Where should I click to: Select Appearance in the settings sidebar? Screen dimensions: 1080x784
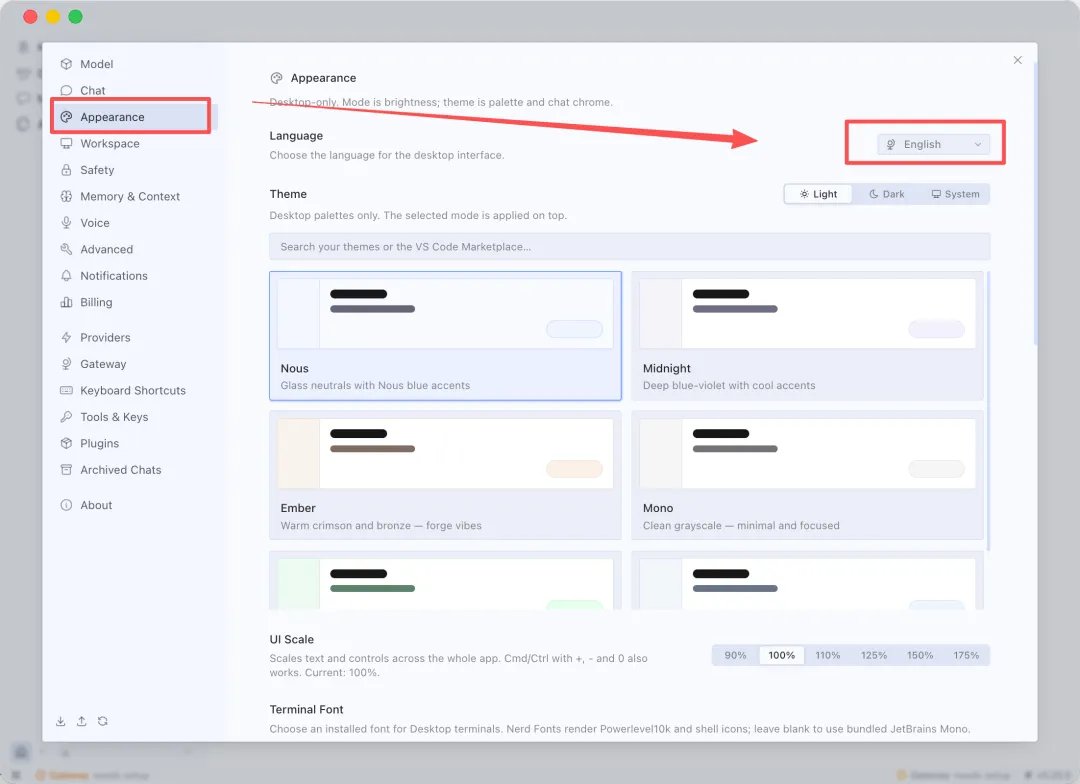[x=134, y=117]
